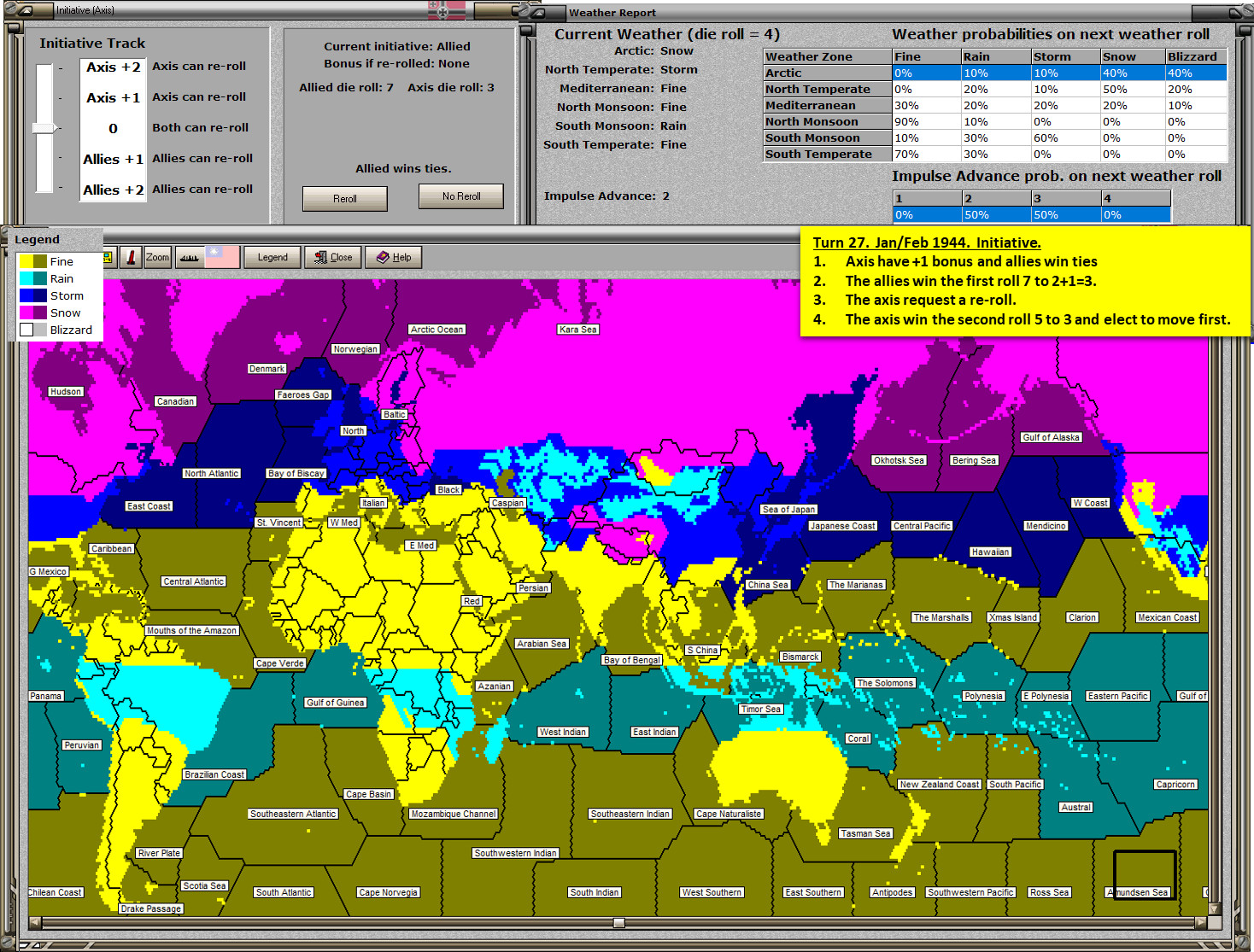Click the North Atlantic sea area label
This screenshot has height=952, width=1254.
(x=212, y=473)
